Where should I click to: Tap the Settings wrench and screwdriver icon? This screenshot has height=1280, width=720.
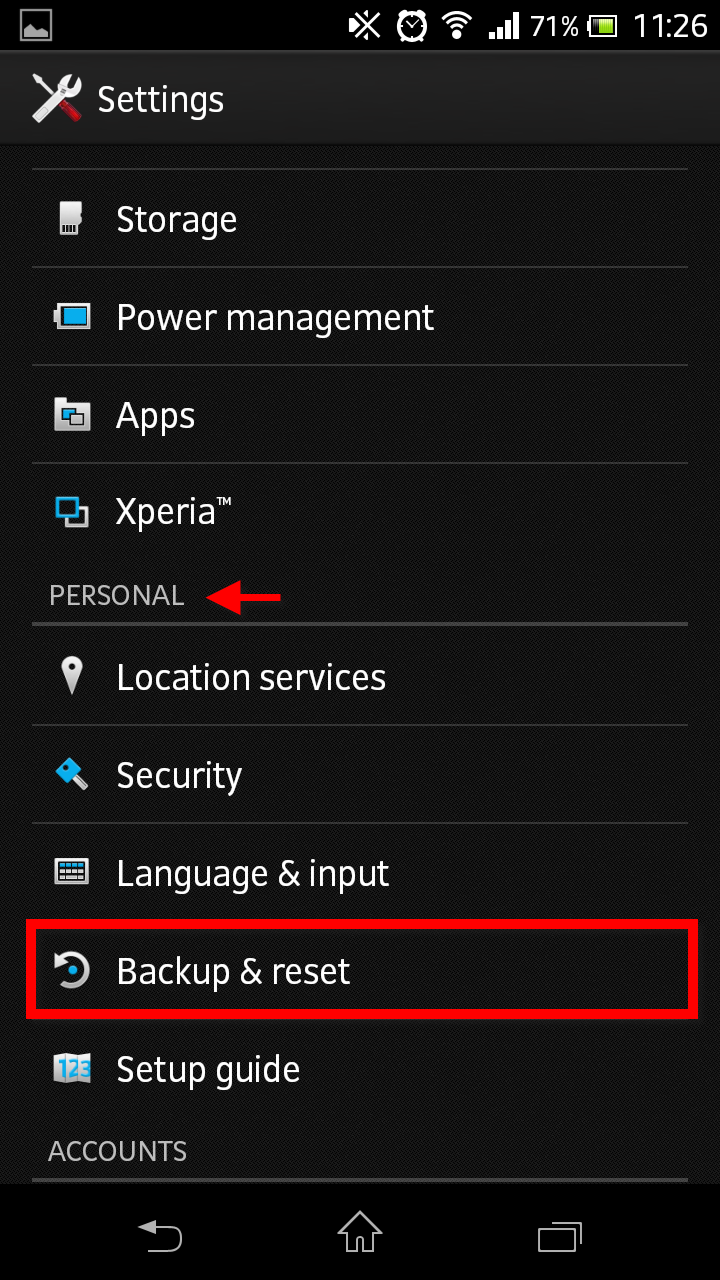55,98
